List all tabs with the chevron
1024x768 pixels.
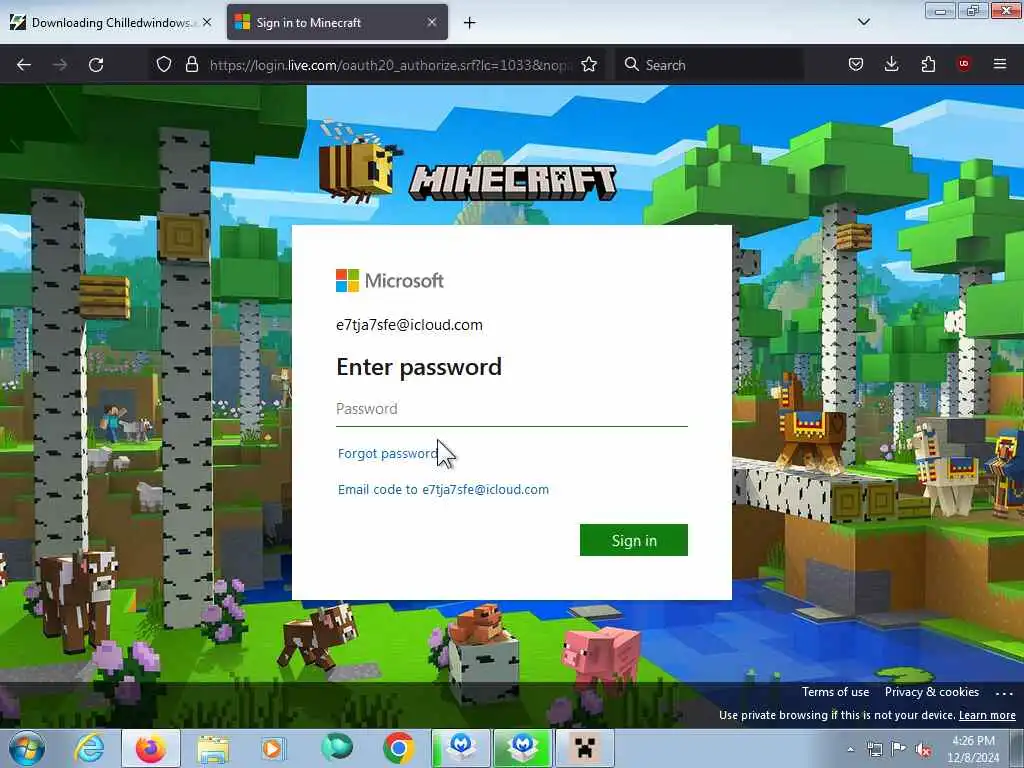pos(864,22)
